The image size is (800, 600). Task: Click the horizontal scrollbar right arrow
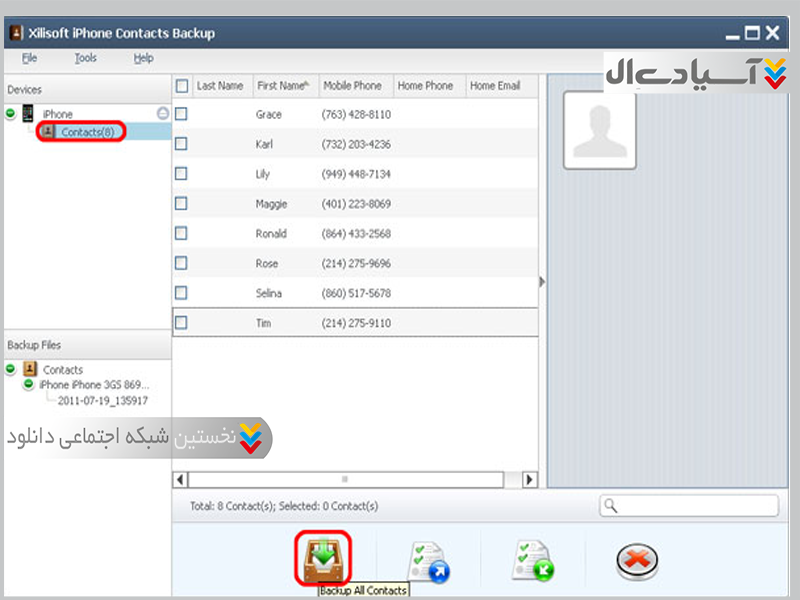click(530, 479)
